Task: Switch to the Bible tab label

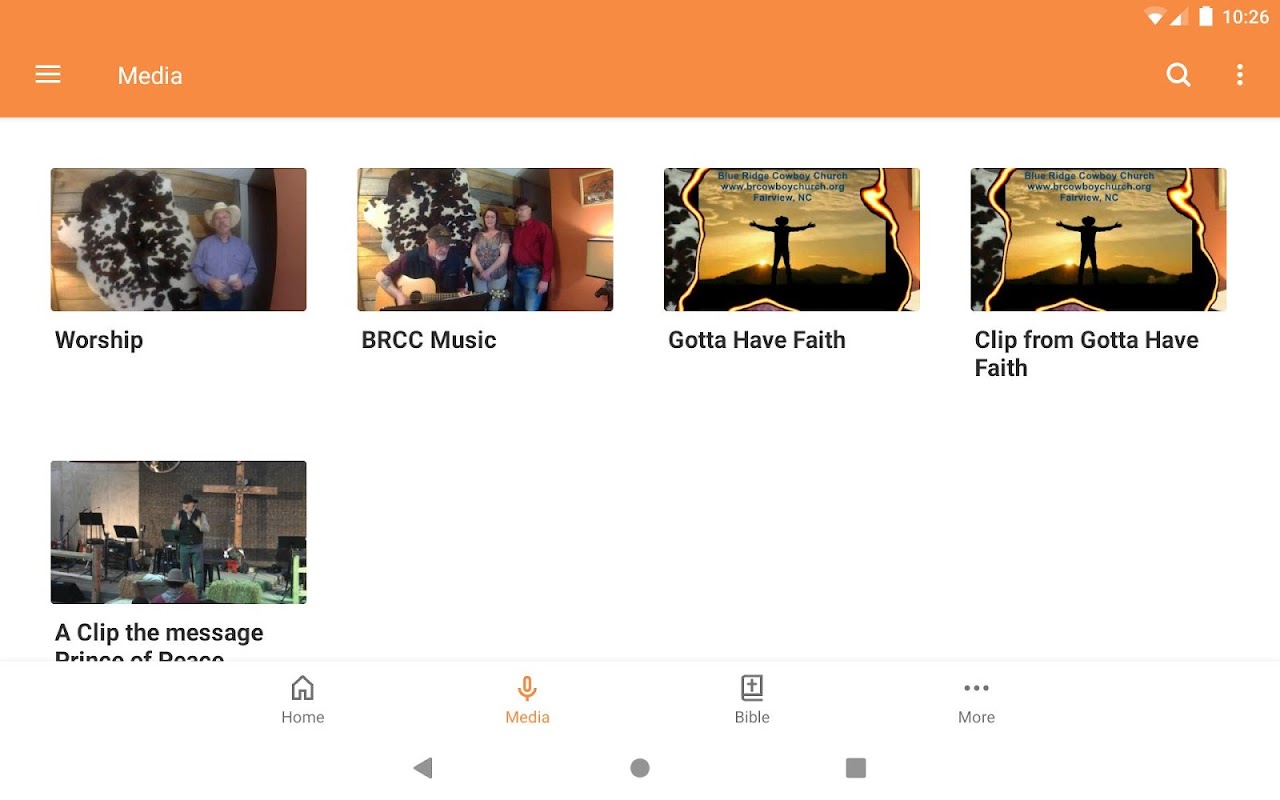Action: click(x=752, y=717)
